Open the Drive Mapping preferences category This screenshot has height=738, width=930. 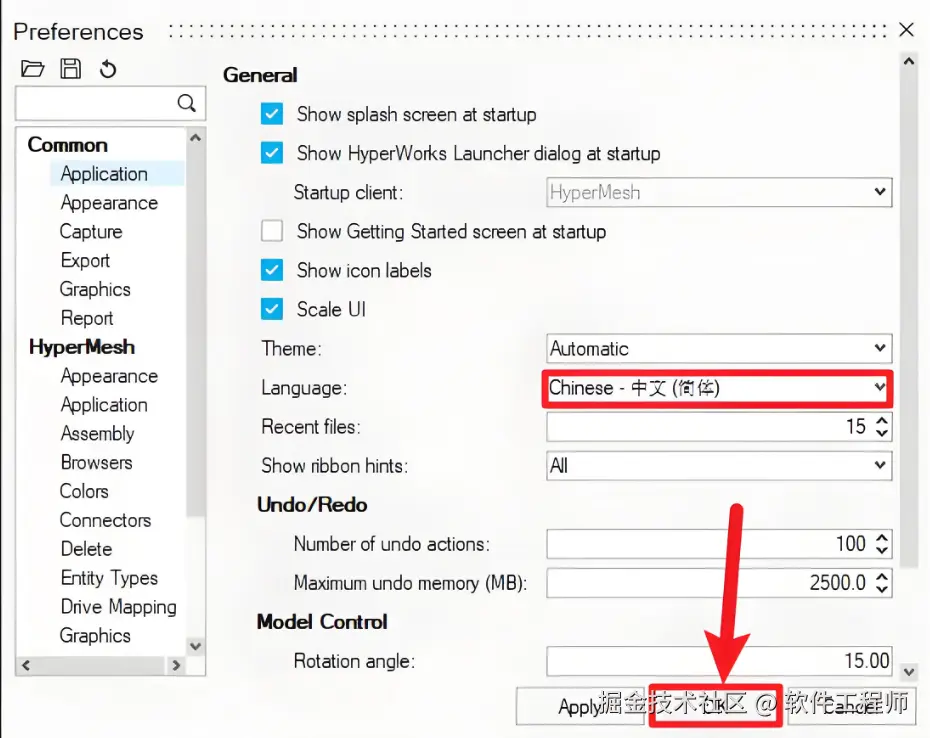[x=119, y=607]
